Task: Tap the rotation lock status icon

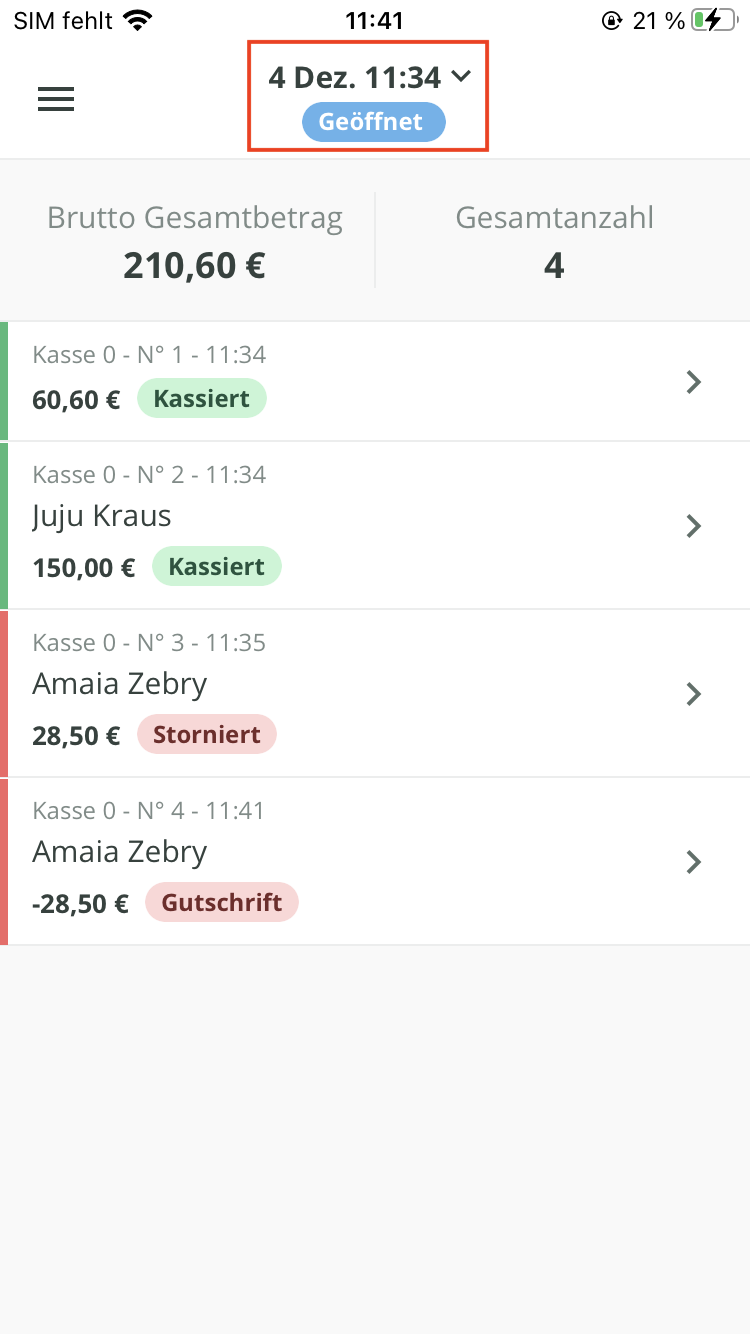Action: 611,20
